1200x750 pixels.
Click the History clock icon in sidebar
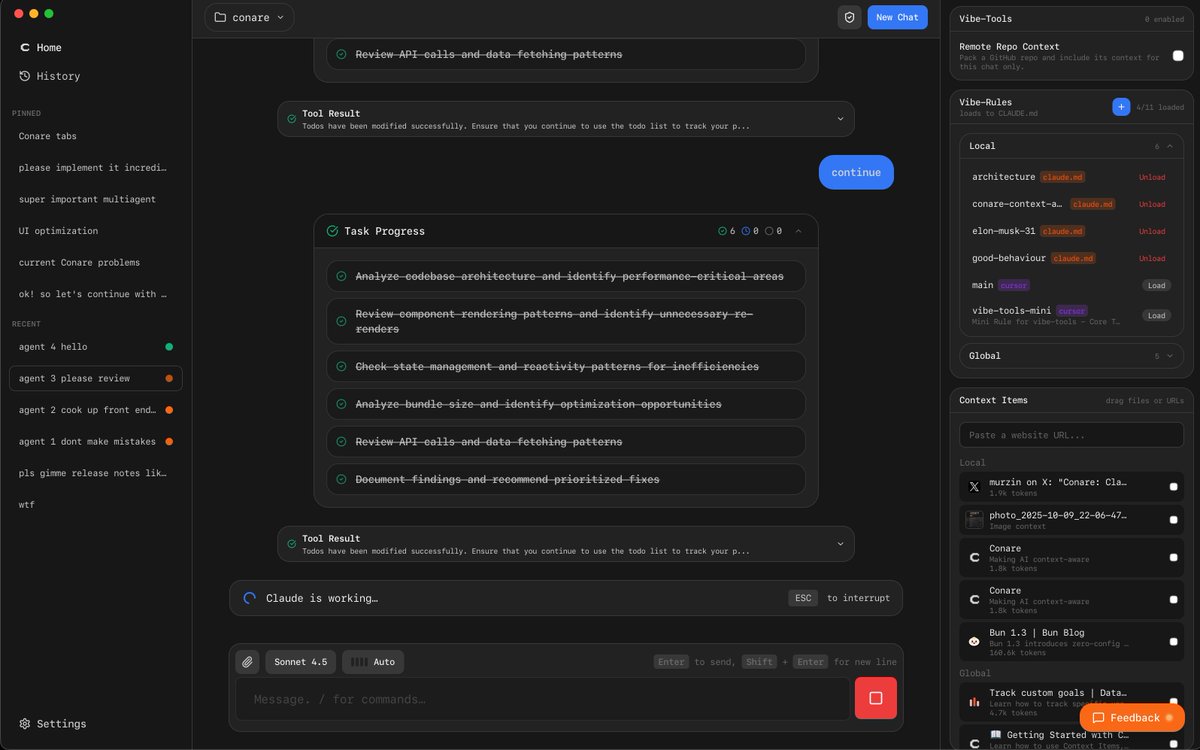pyautogui.click(x=25, y=76)
